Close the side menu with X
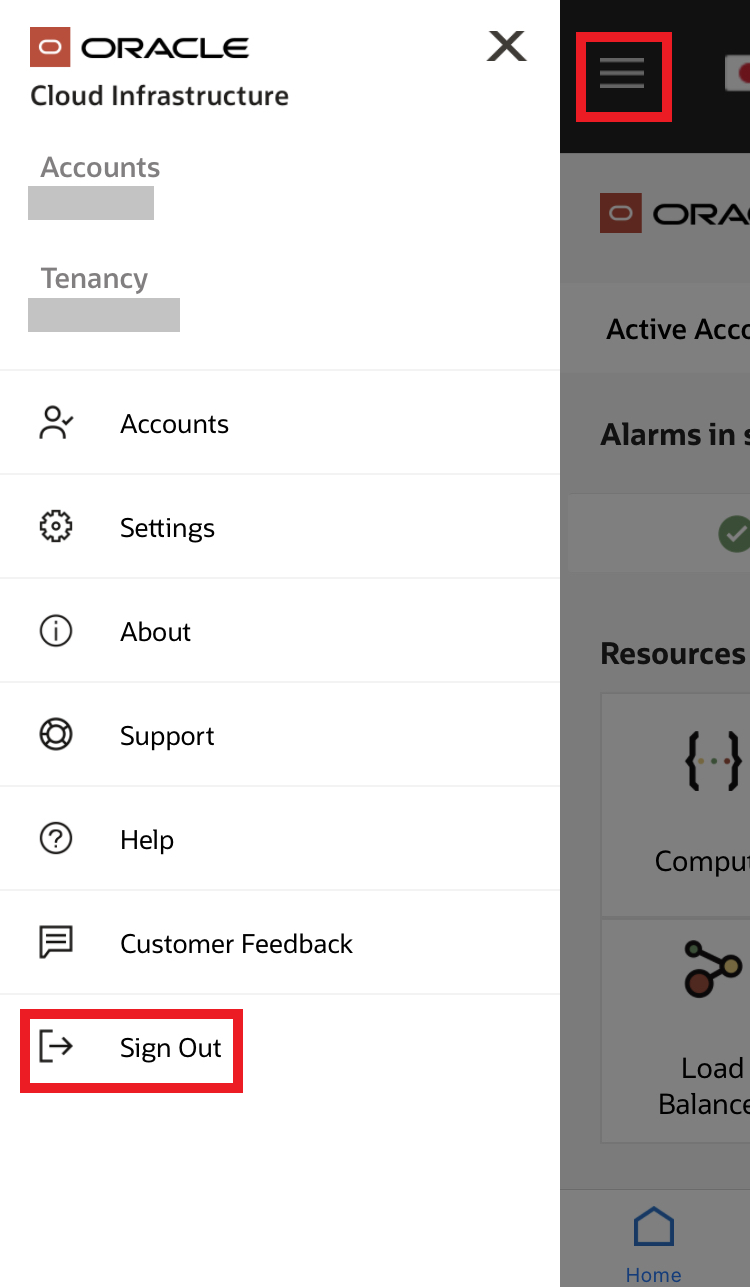 coord(506,46)
